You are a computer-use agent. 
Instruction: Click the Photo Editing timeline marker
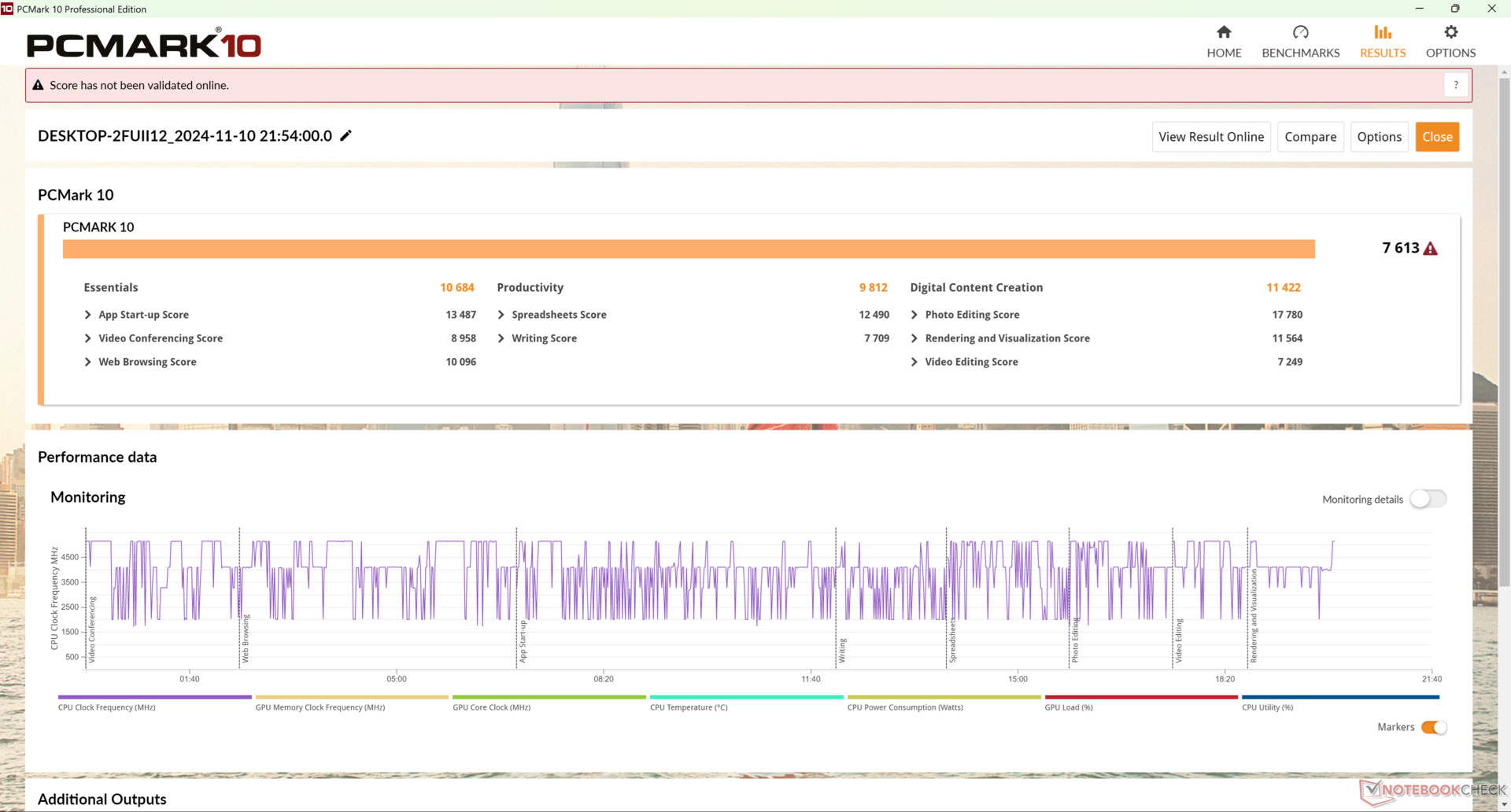click(x=1075, y=640)
